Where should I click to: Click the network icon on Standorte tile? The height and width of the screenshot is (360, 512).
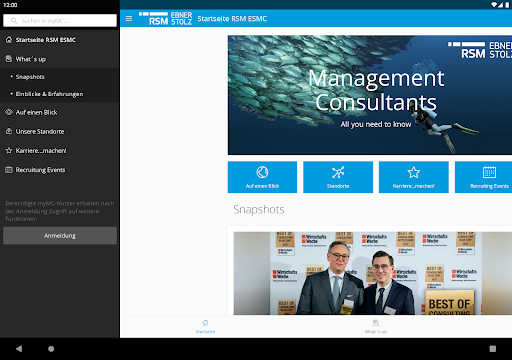[338, 172]
